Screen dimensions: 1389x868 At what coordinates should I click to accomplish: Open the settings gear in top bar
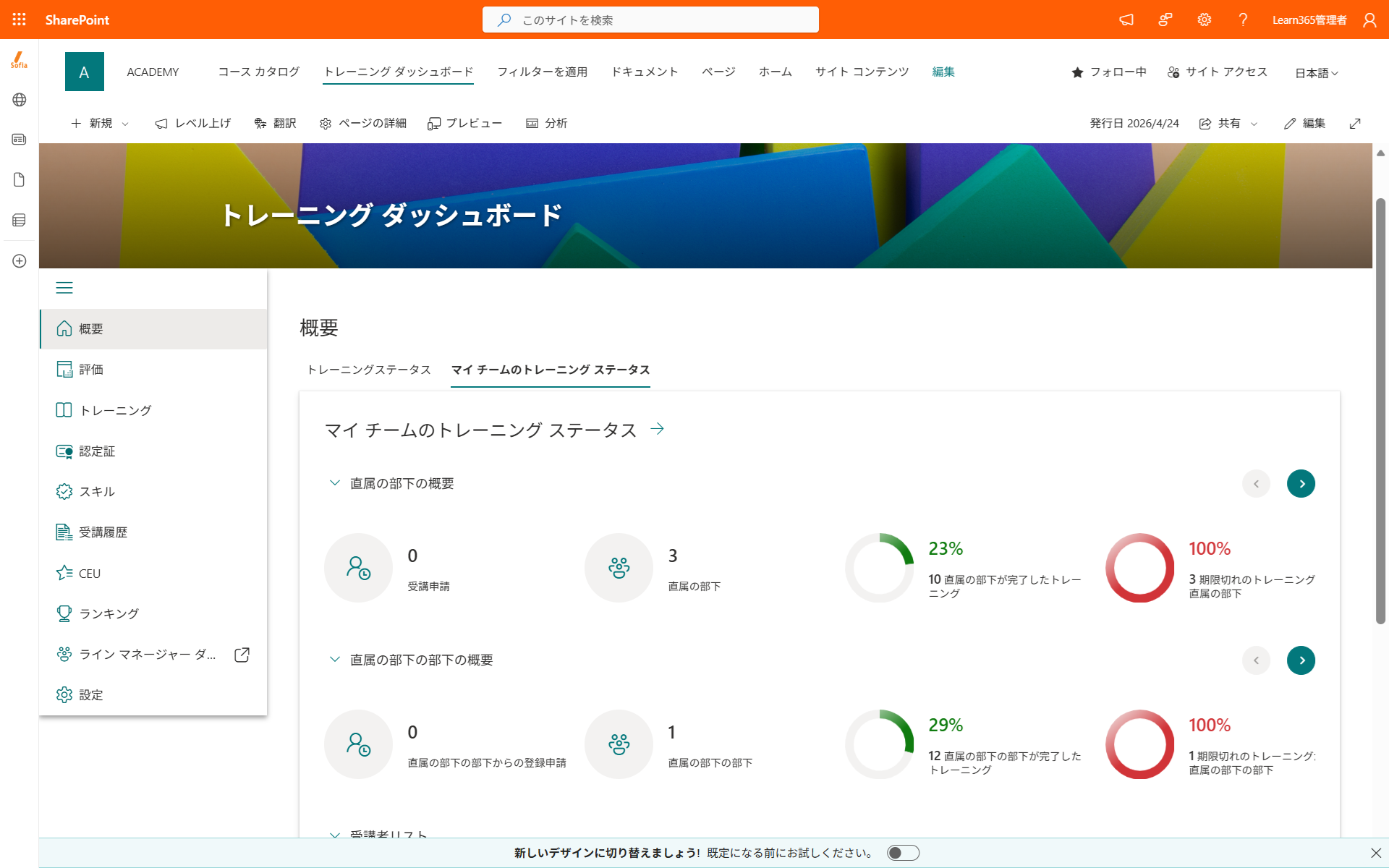click(1205, 20)
